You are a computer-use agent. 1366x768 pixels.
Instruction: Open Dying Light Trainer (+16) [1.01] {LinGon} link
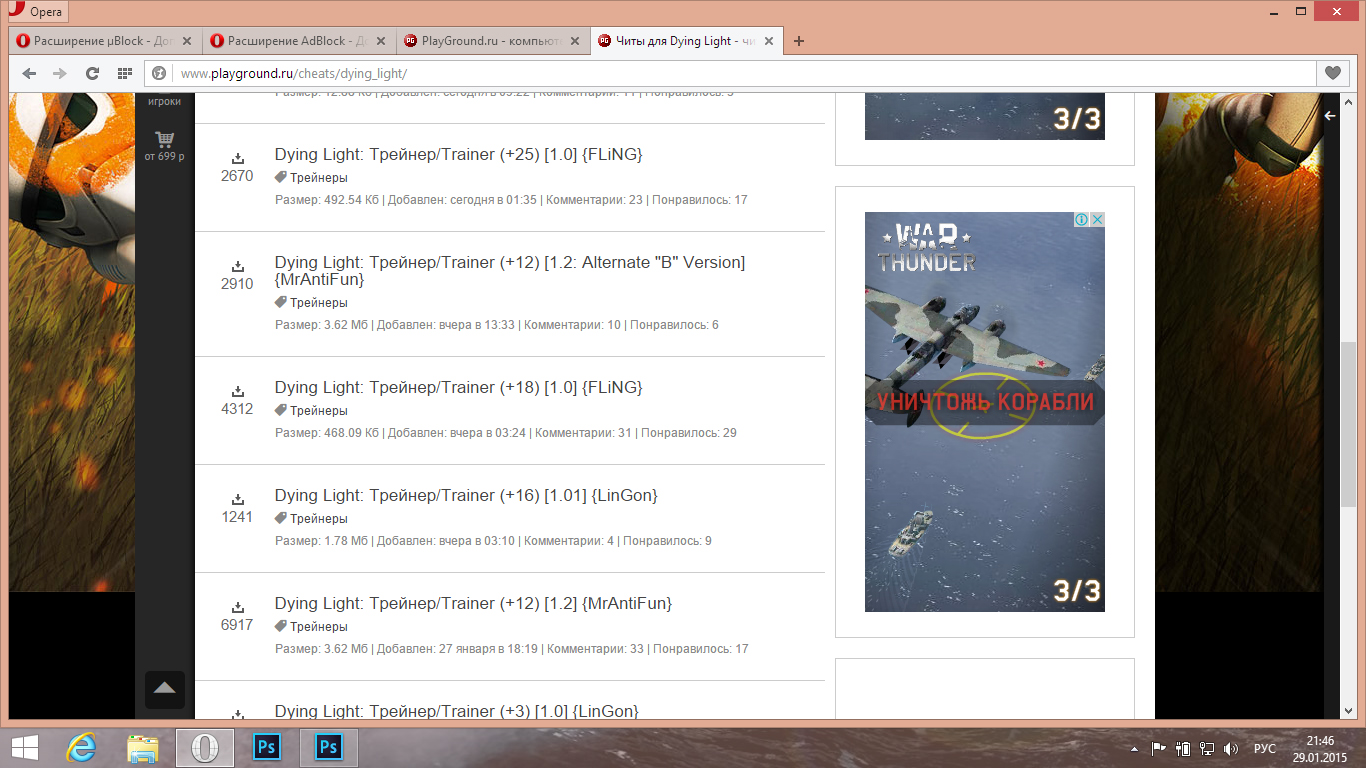click(466, 495)
